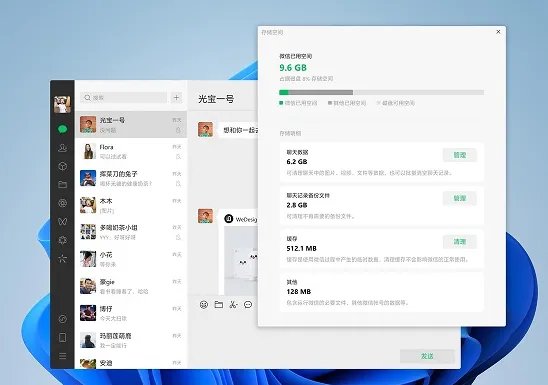Open the Mini Programs circle icon in sidebar
This screenshot has width=548, height=385.
[x=63, y=319]
